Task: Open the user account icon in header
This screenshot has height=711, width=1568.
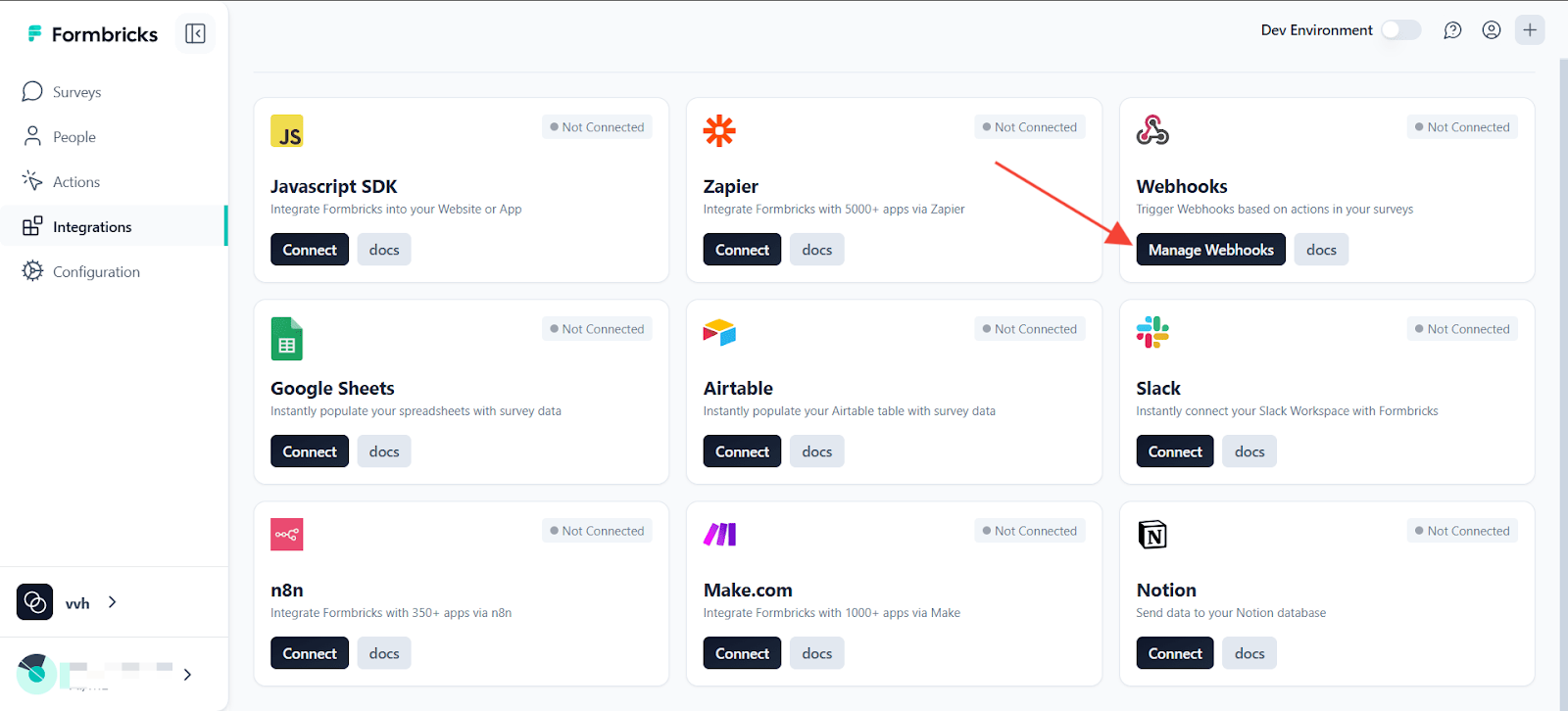Action: (1492, 30)
